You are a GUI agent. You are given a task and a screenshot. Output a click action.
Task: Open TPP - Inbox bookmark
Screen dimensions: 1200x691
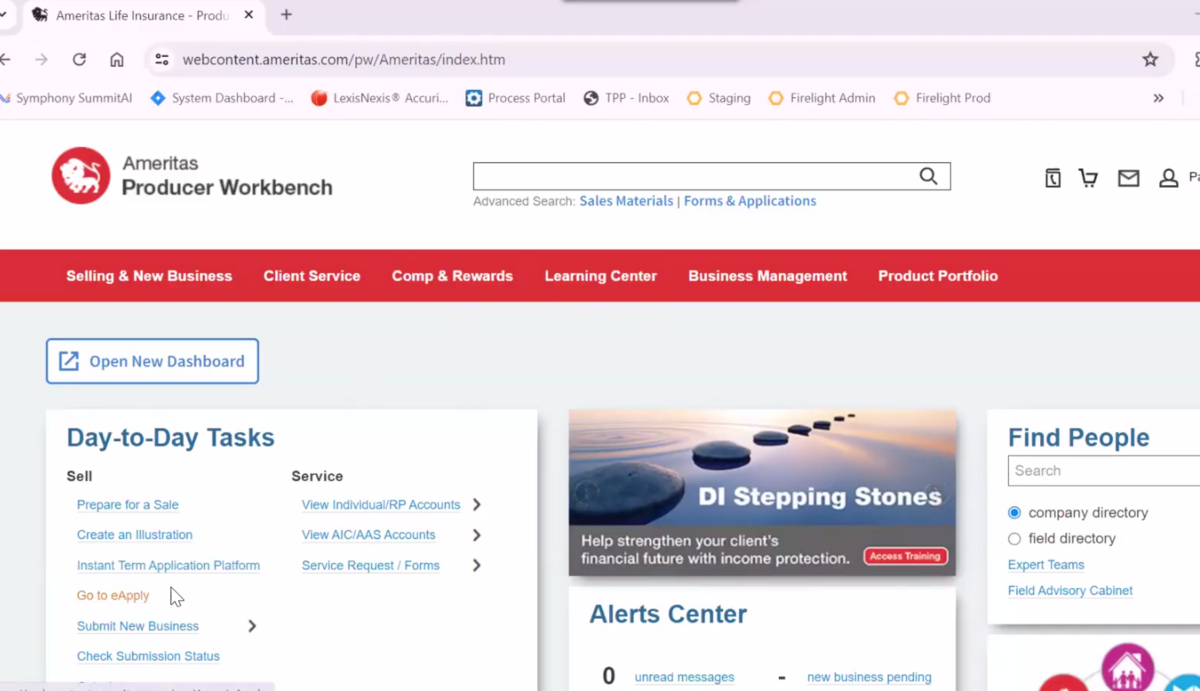(626, 98)
